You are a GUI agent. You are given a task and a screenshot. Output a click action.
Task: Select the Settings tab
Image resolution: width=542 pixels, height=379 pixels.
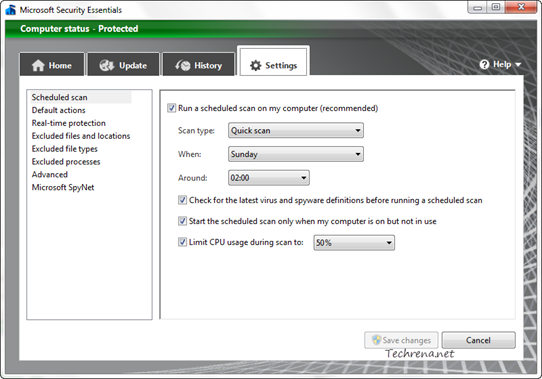tap(273, 62)
